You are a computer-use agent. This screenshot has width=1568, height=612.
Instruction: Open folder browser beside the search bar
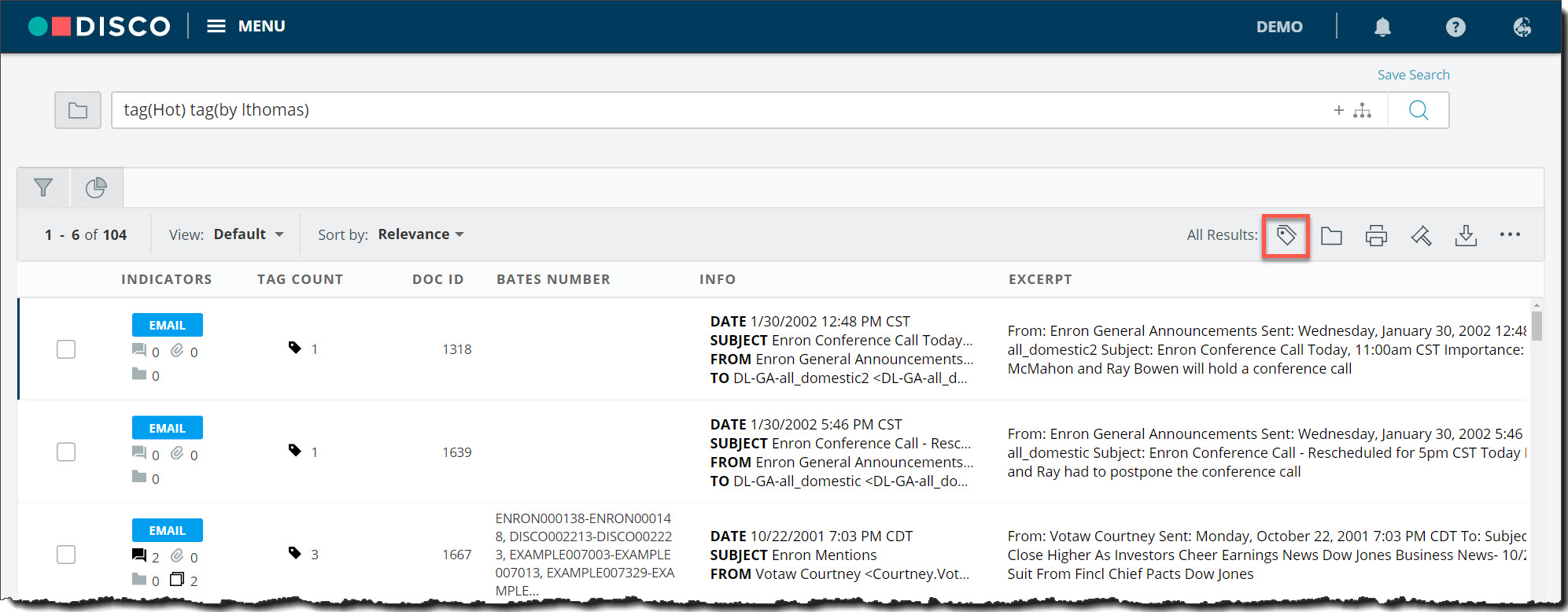78,110
